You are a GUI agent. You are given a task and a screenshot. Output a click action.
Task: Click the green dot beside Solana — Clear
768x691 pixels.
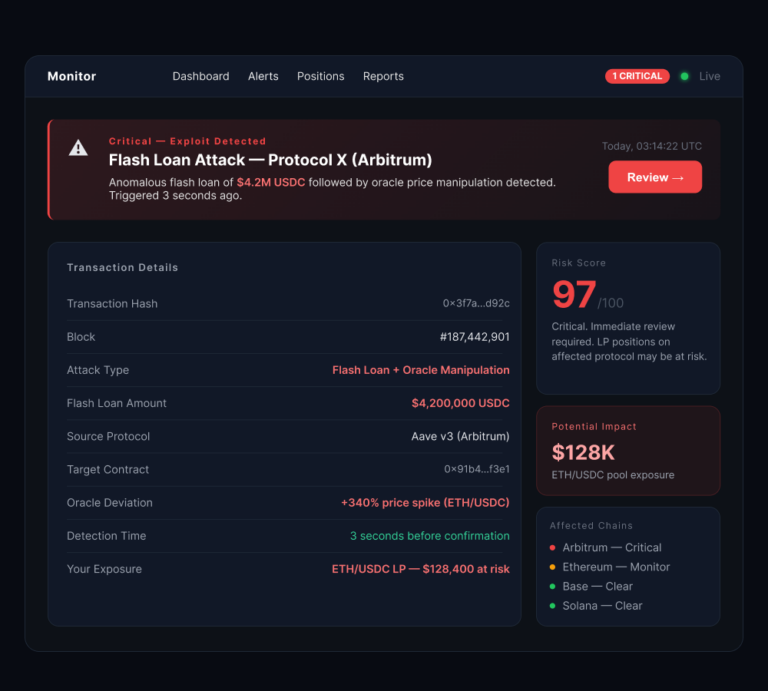(552, 606)
